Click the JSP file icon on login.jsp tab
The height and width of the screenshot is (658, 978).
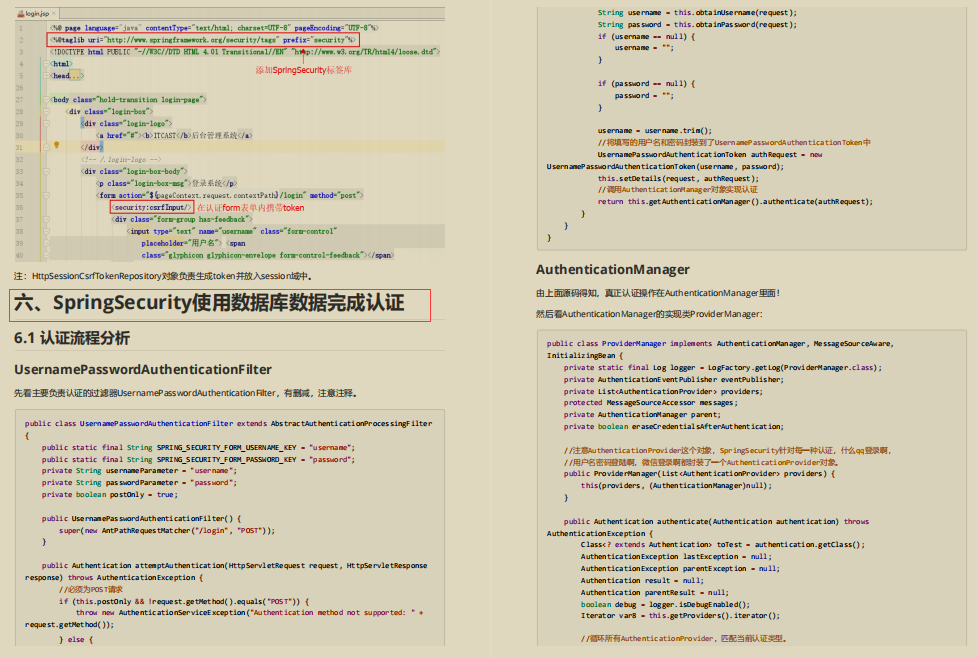point(21,13)
